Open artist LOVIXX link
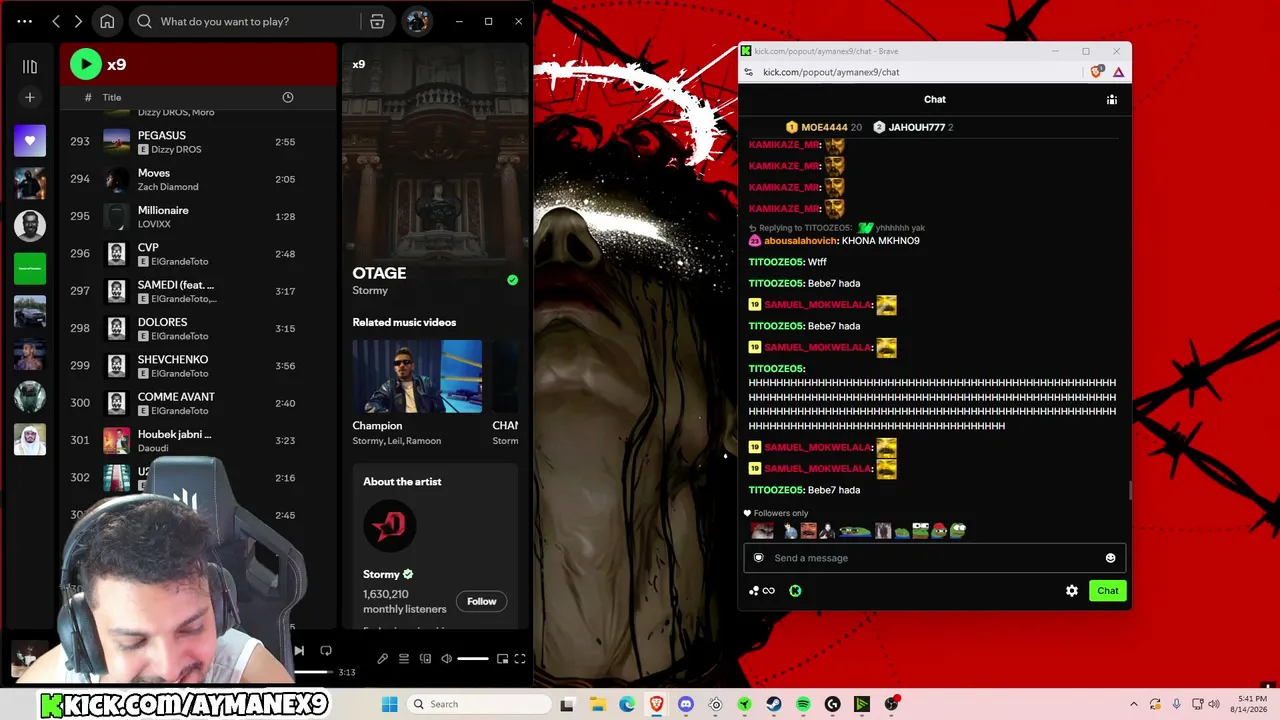Image resolution: width=1280 pixels, height=720 pixels. (x=153, y=224)
